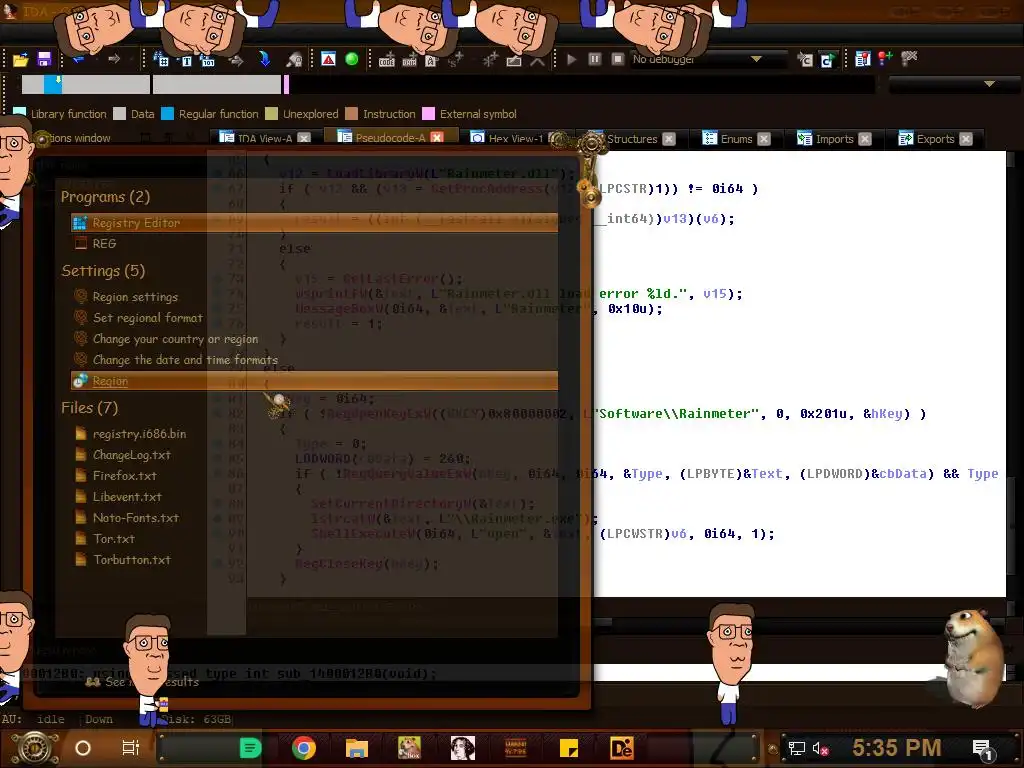Open File Explorer from taskbar
The height and width of the screenshot is (768, 1024).
click(357, 748)
